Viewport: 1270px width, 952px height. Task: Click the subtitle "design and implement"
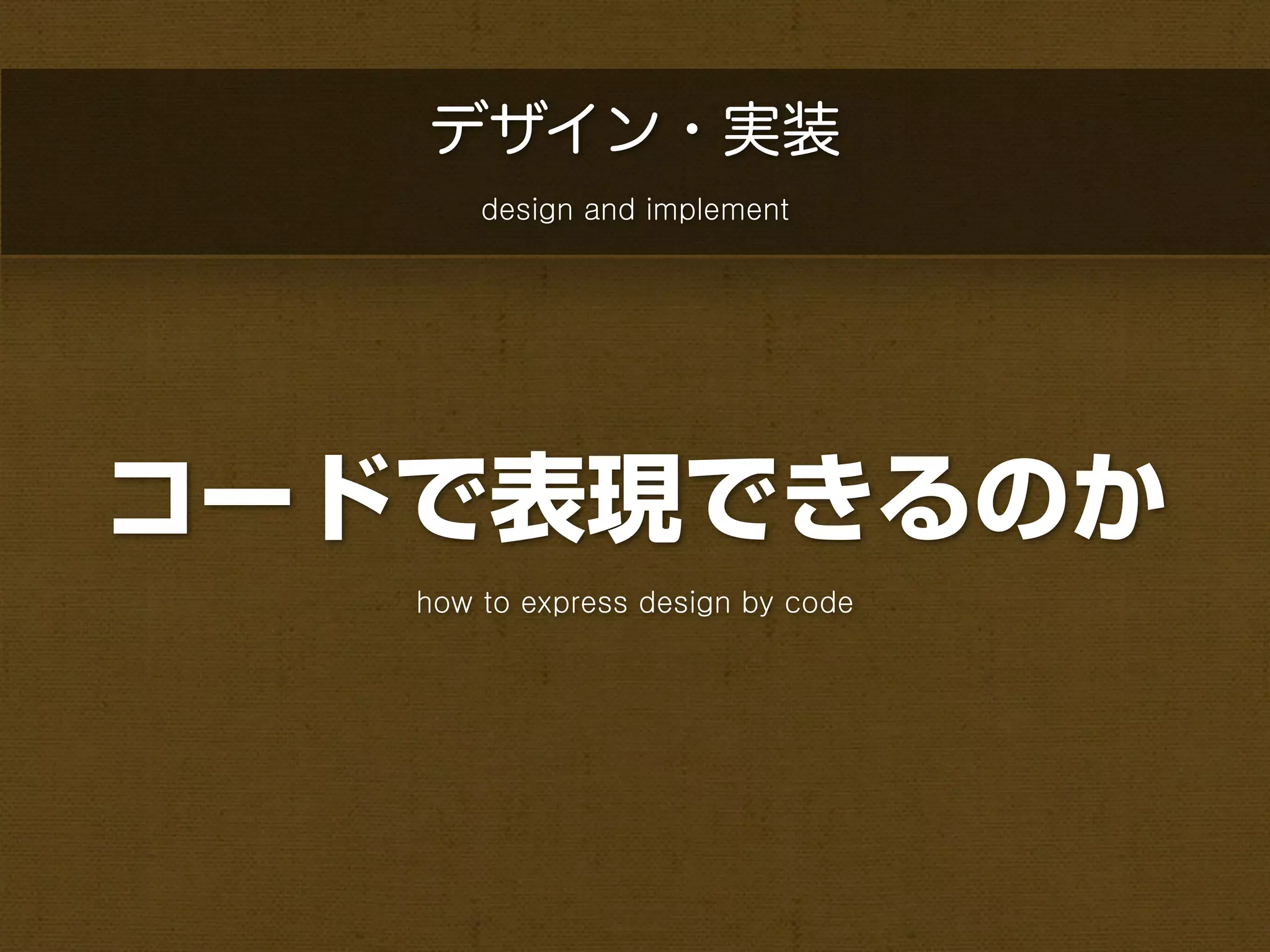[635, 210]
